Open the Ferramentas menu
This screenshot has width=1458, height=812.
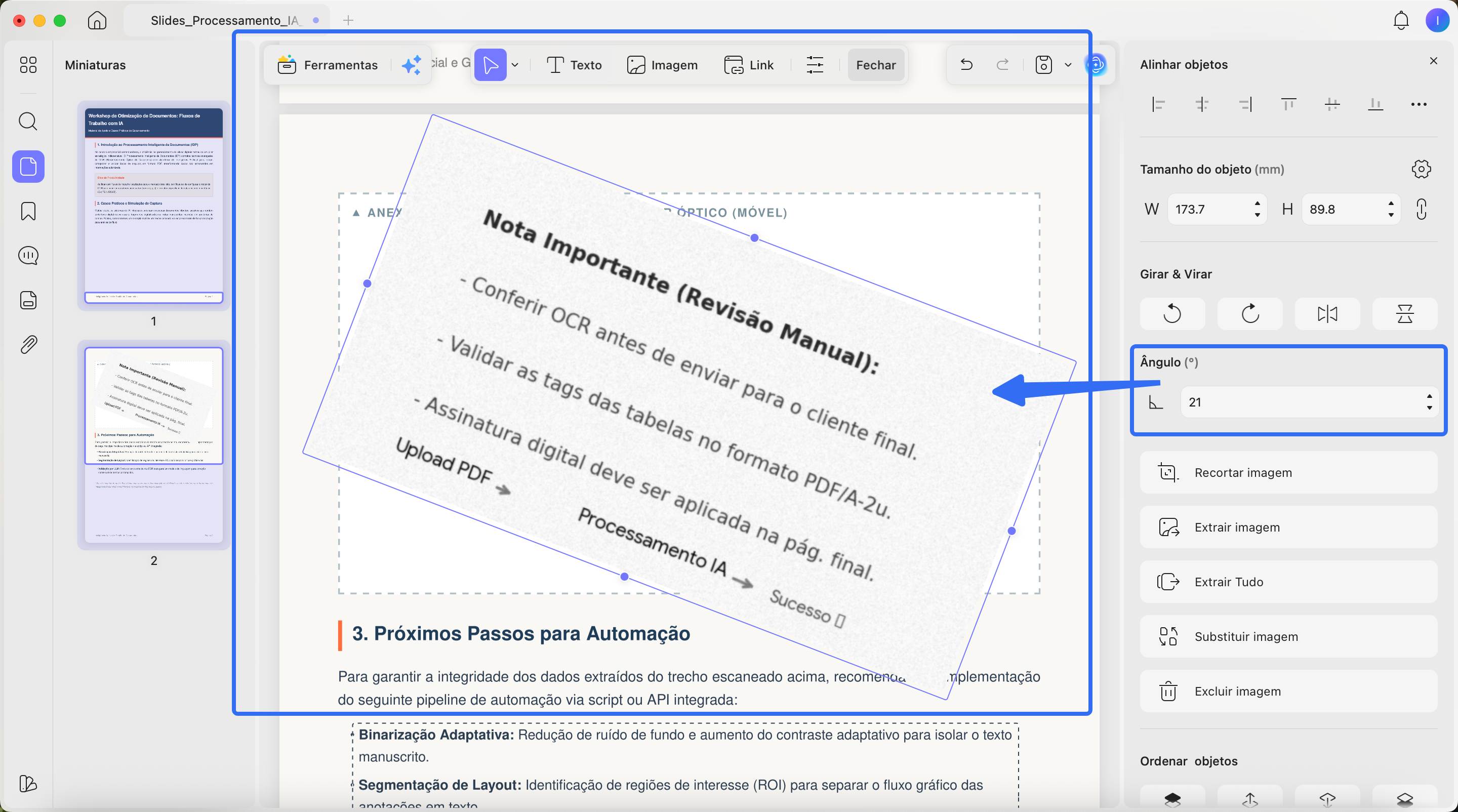[328, 65]
